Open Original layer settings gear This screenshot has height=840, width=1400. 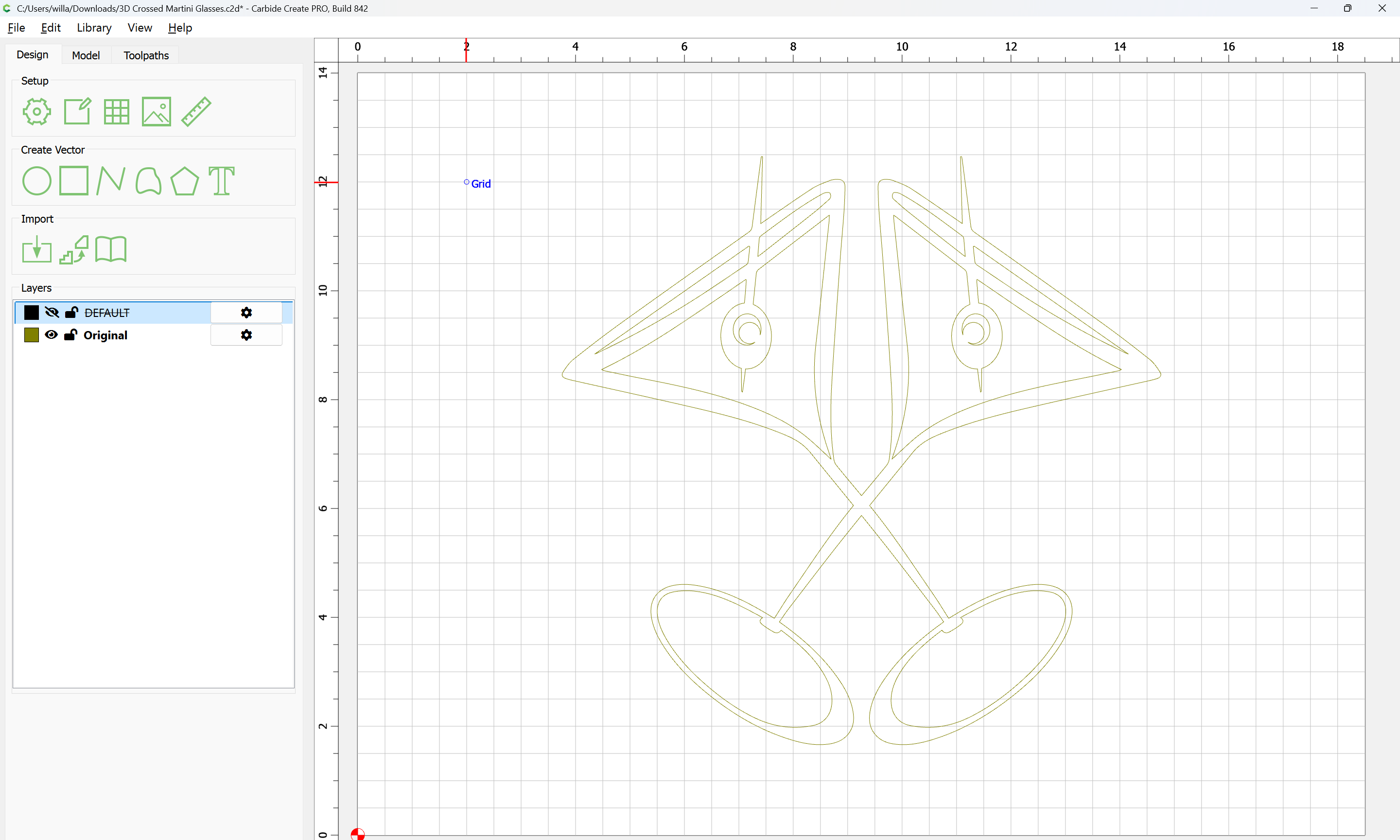(246, 335)
